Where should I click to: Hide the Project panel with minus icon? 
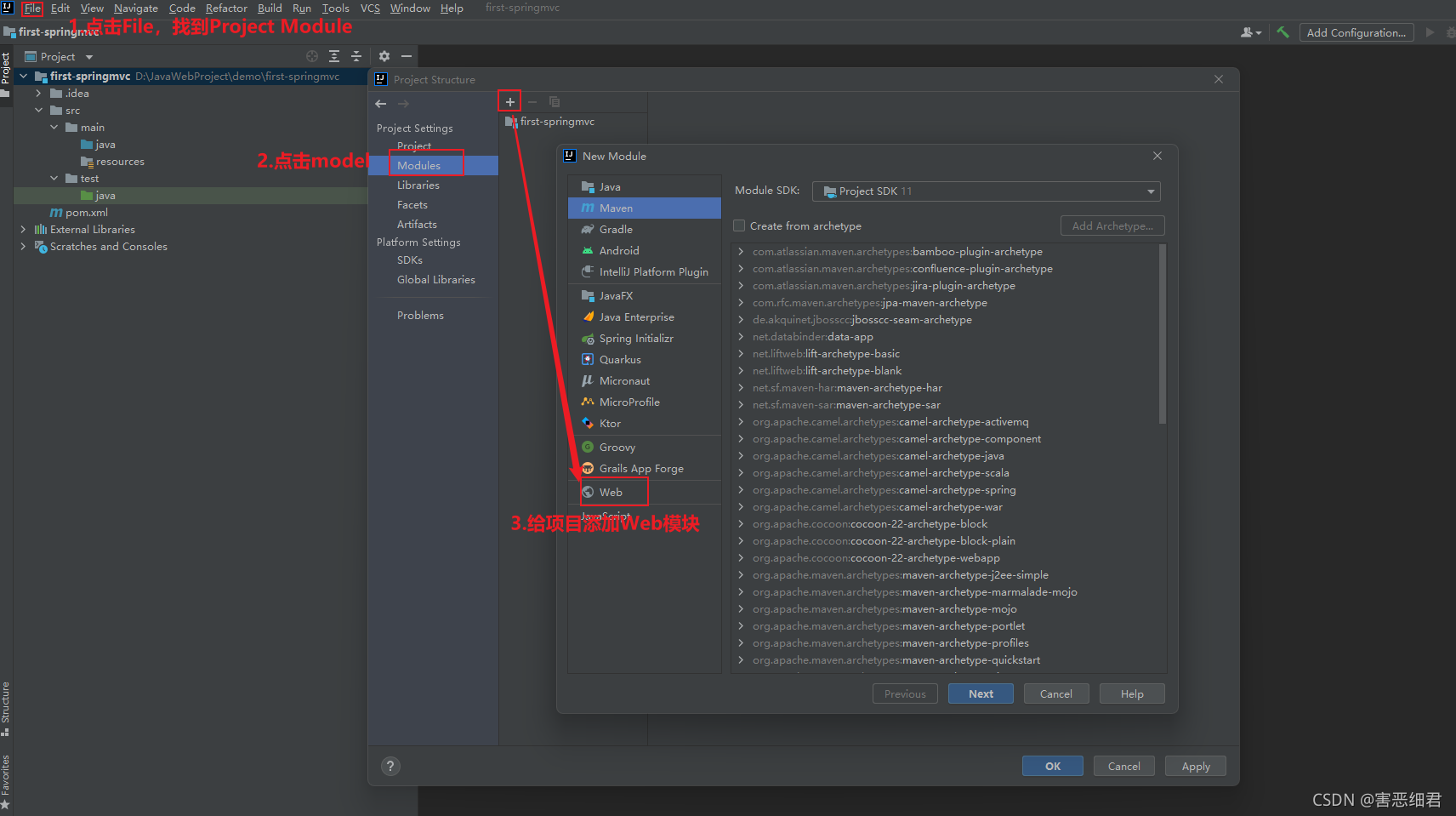(407, 56)
